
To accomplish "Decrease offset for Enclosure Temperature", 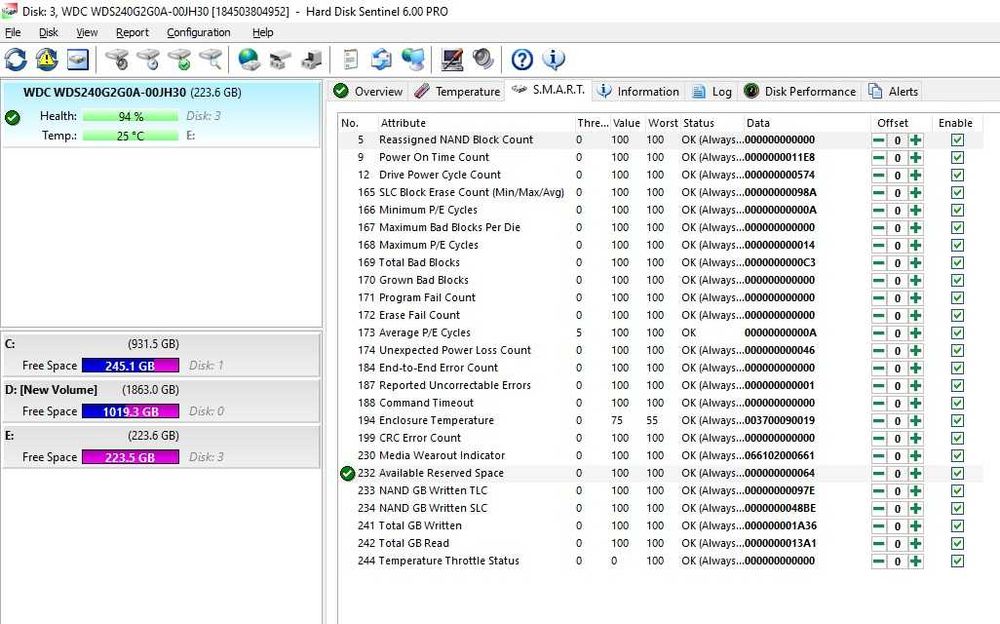I will [879, 421].
